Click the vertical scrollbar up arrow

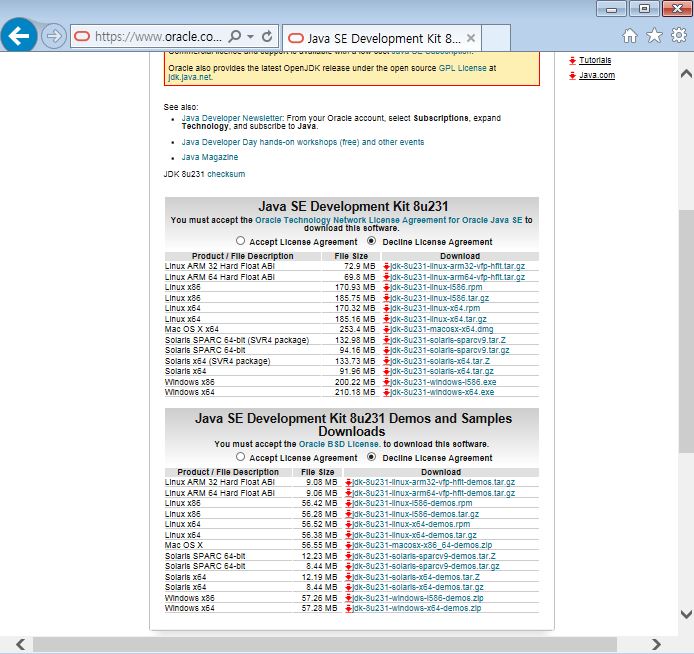click(x=686, y=73)
